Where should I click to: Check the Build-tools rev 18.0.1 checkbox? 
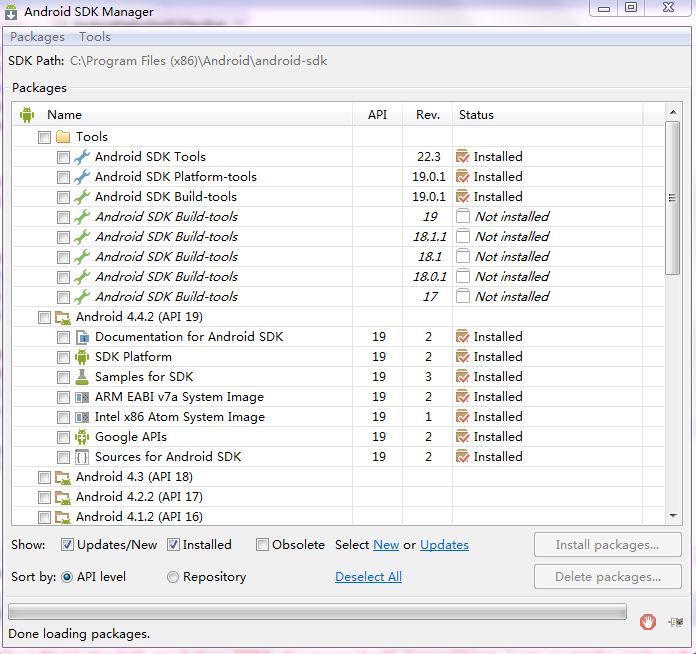point(63,277)
